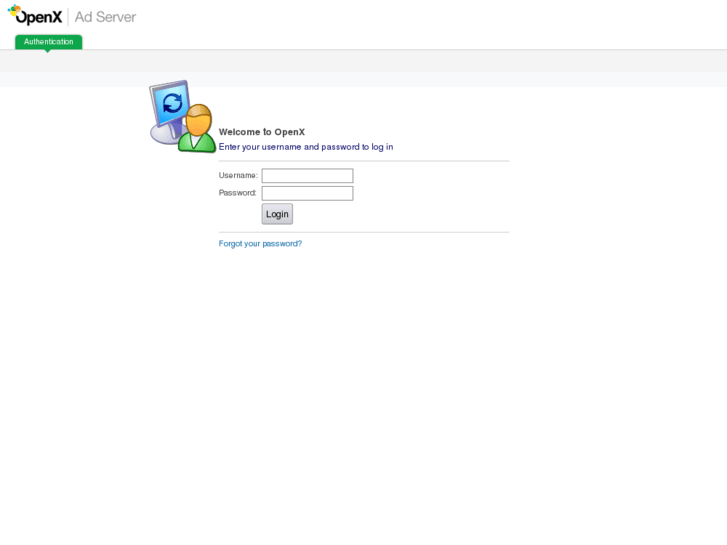This screenshot has height=545, width=727.
Task: Click the Welcome to OpenX heading
Action: (x=262, y=132)
